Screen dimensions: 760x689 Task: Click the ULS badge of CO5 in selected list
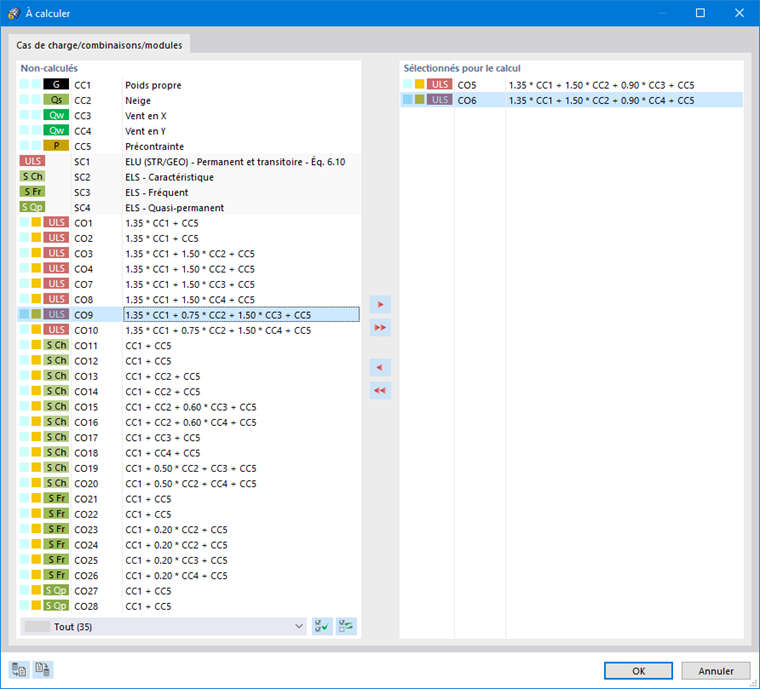440,84
